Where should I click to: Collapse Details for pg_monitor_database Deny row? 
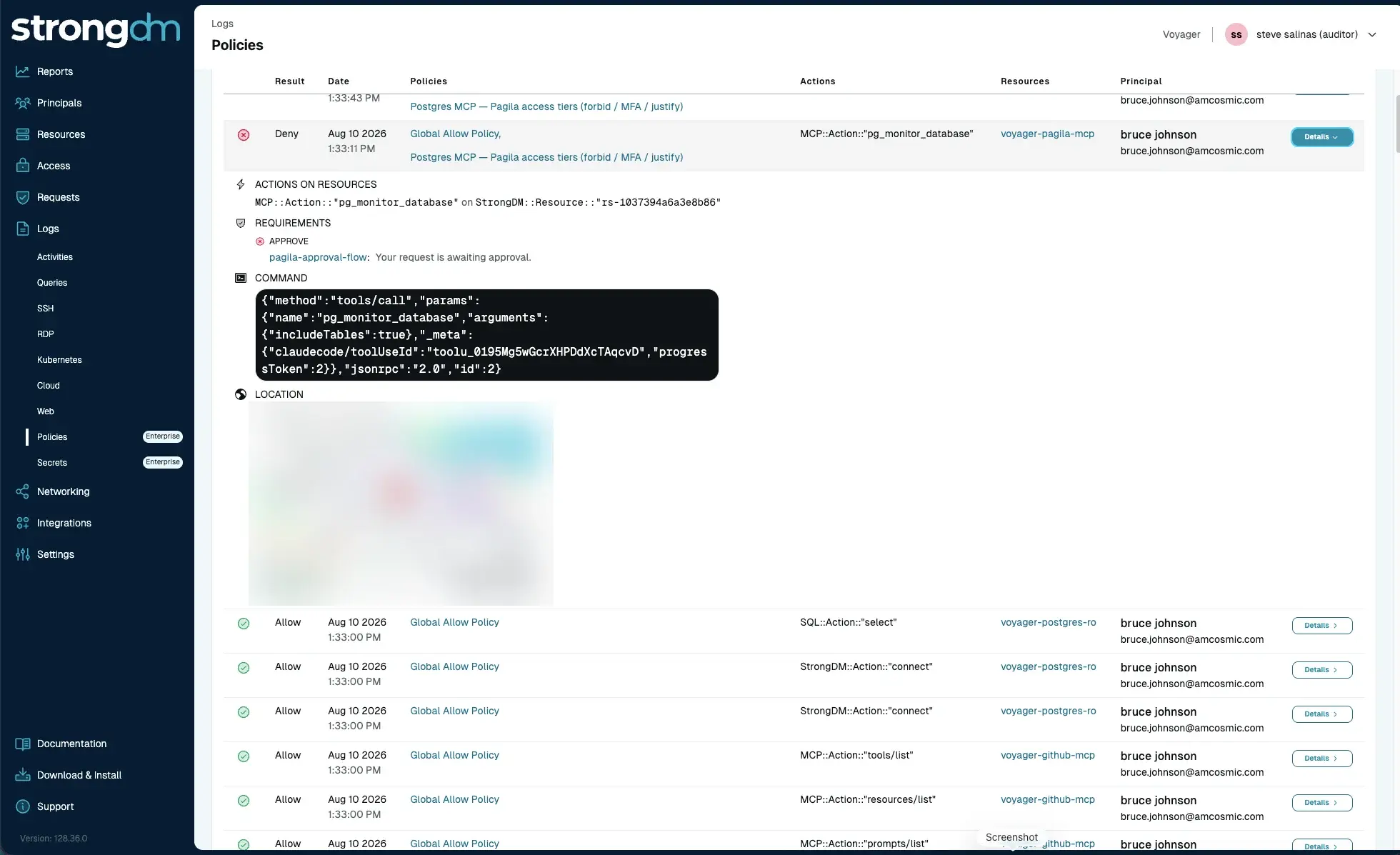click(x=1321, y=137)
